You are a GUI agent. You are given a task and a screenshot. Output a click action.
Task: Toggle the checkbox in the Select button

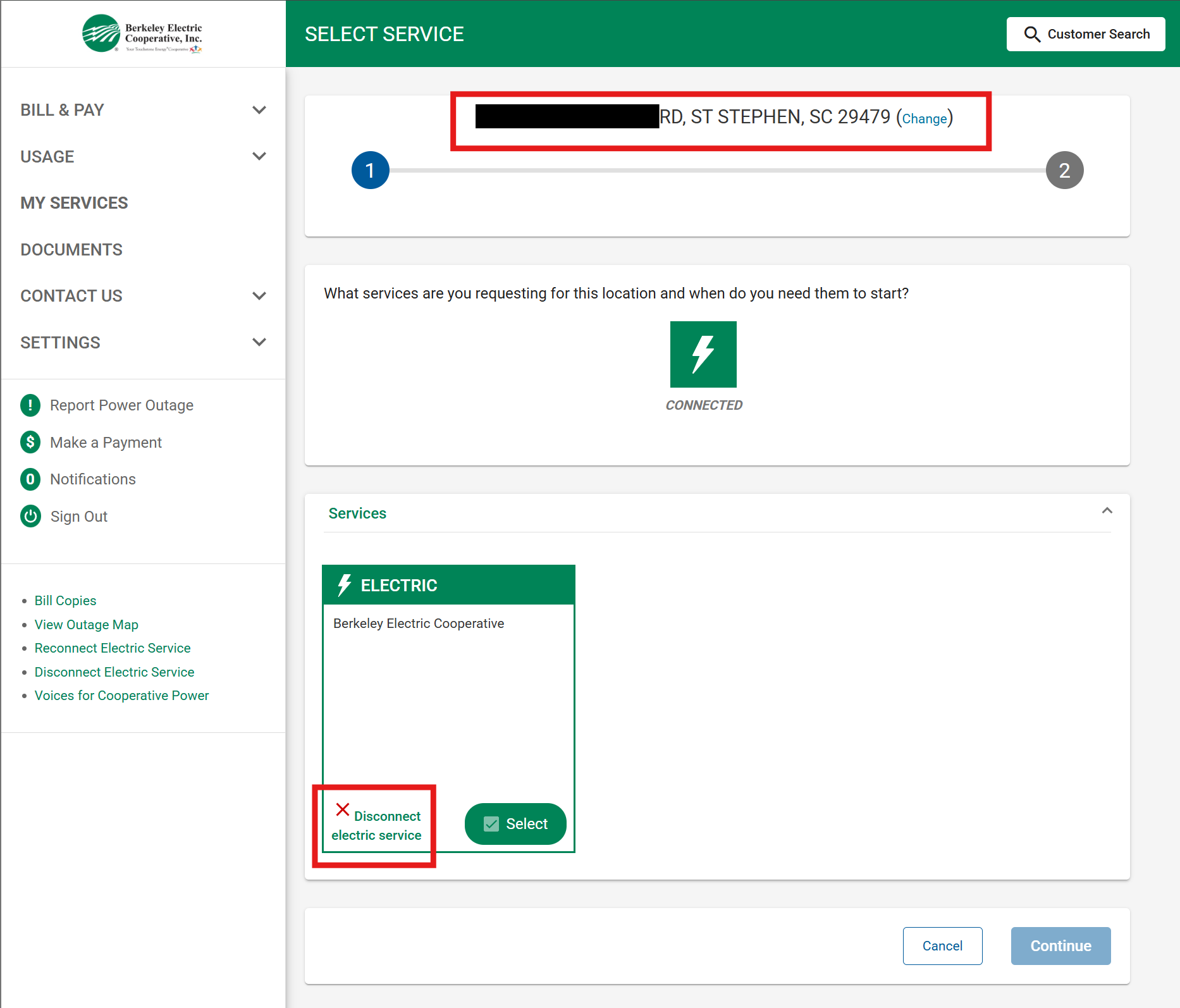click(x=491, y=824)
